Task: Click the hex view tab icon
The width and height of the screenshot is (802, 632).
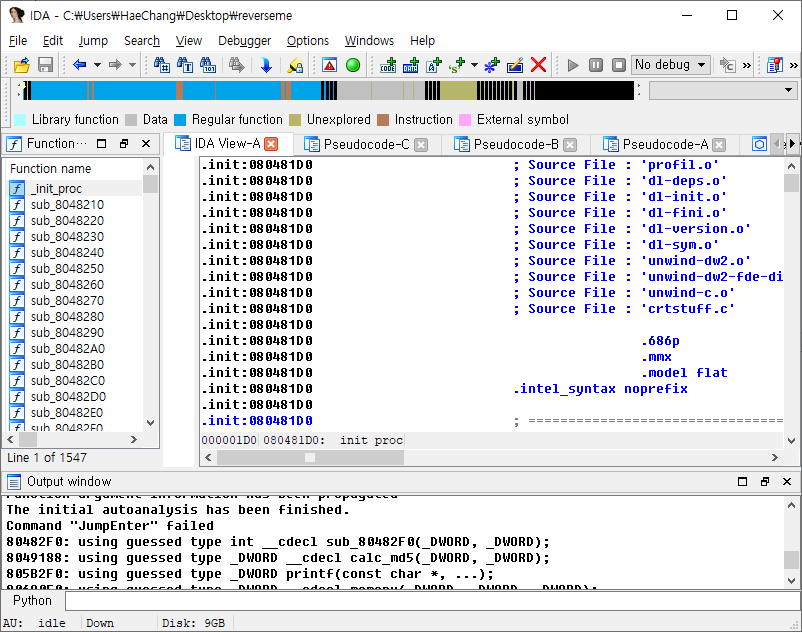Action: pyautogui.click(x=760, y=144)
